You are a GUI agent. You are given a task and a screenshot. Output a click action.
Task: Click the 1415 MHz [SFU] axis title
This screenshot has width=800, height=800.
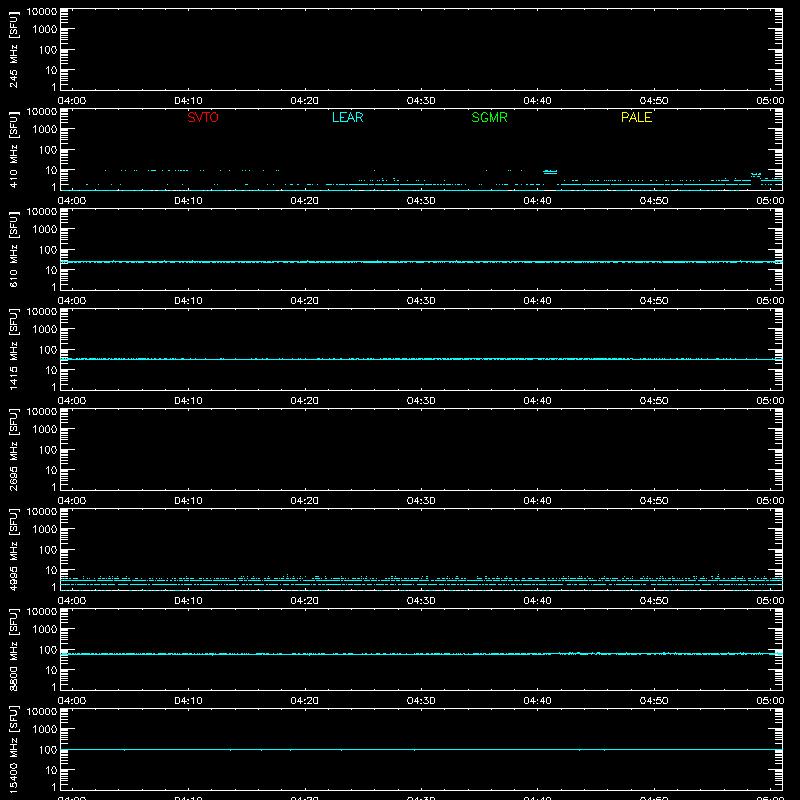13,349
